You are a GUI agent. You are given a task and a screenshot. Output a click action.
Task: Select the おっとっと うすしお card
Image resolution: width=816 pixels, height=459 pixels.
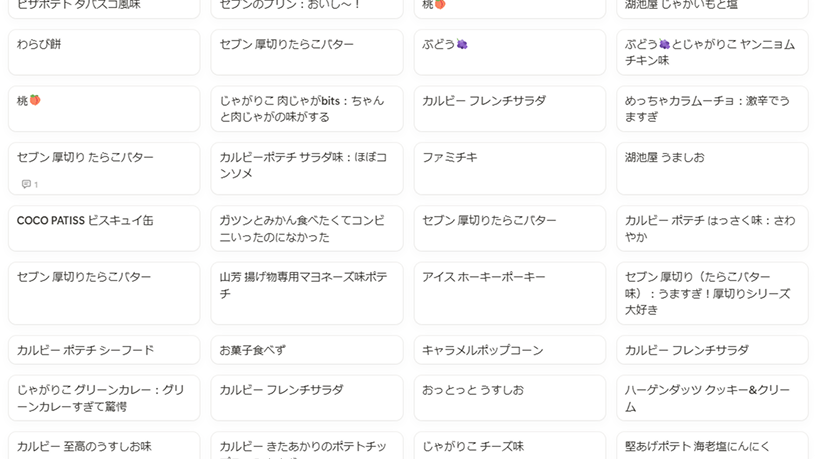pyautogui.click(x=509, y=398)
